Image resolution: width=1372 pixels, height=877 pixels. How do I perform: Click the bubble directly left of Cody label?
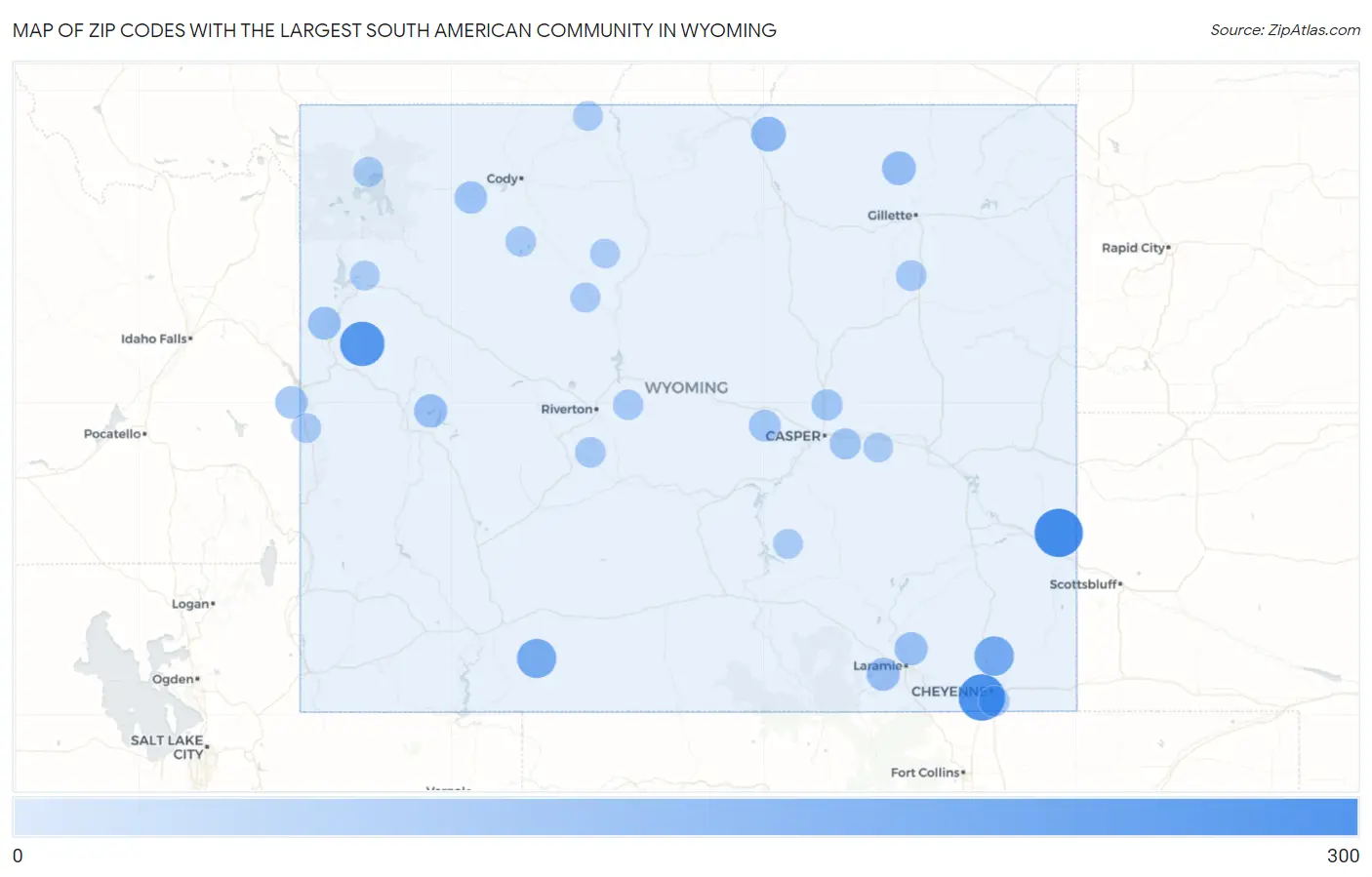(x=470, y=197)
